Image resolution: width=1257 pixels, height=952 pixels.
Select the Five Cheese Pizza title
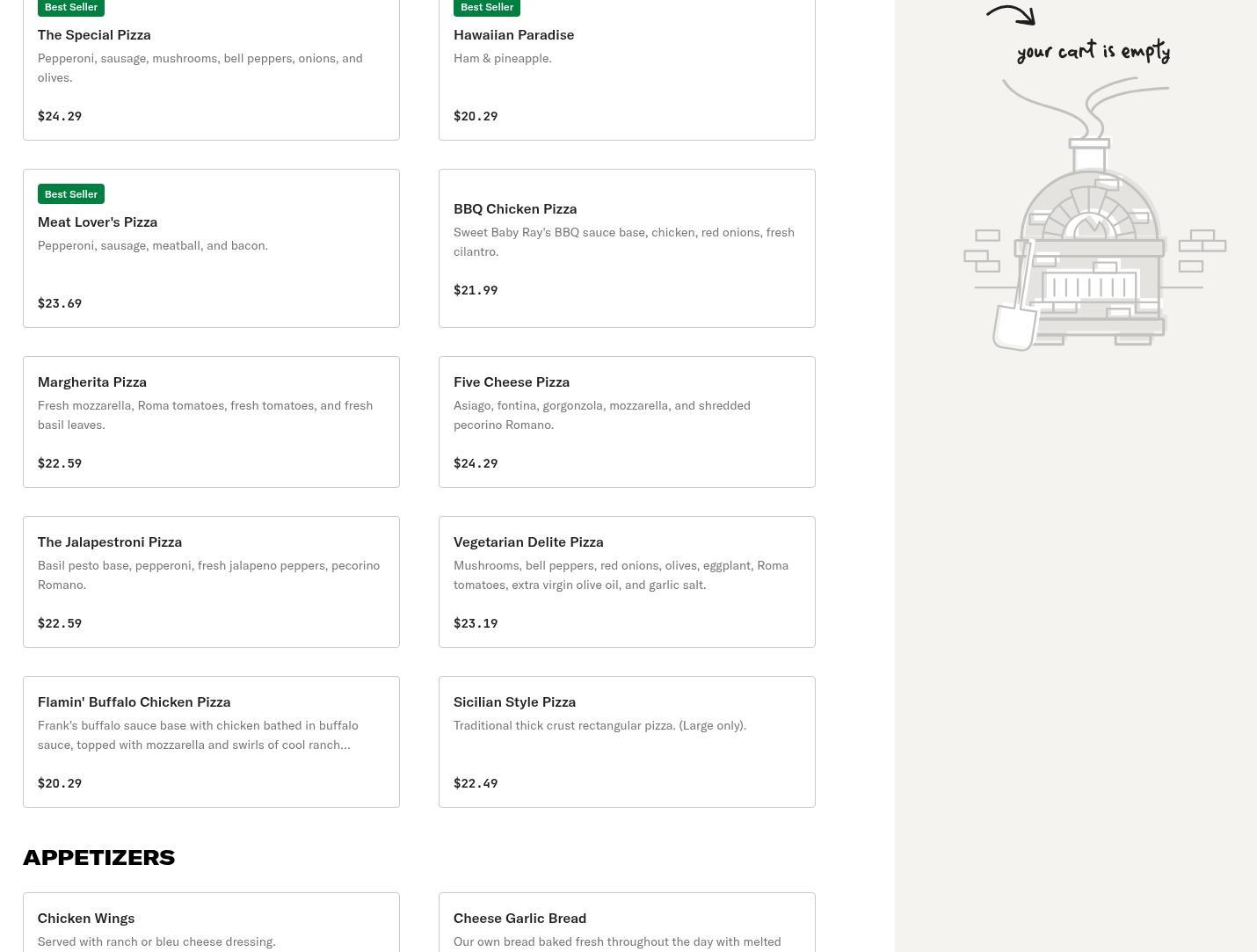point(512,382)
